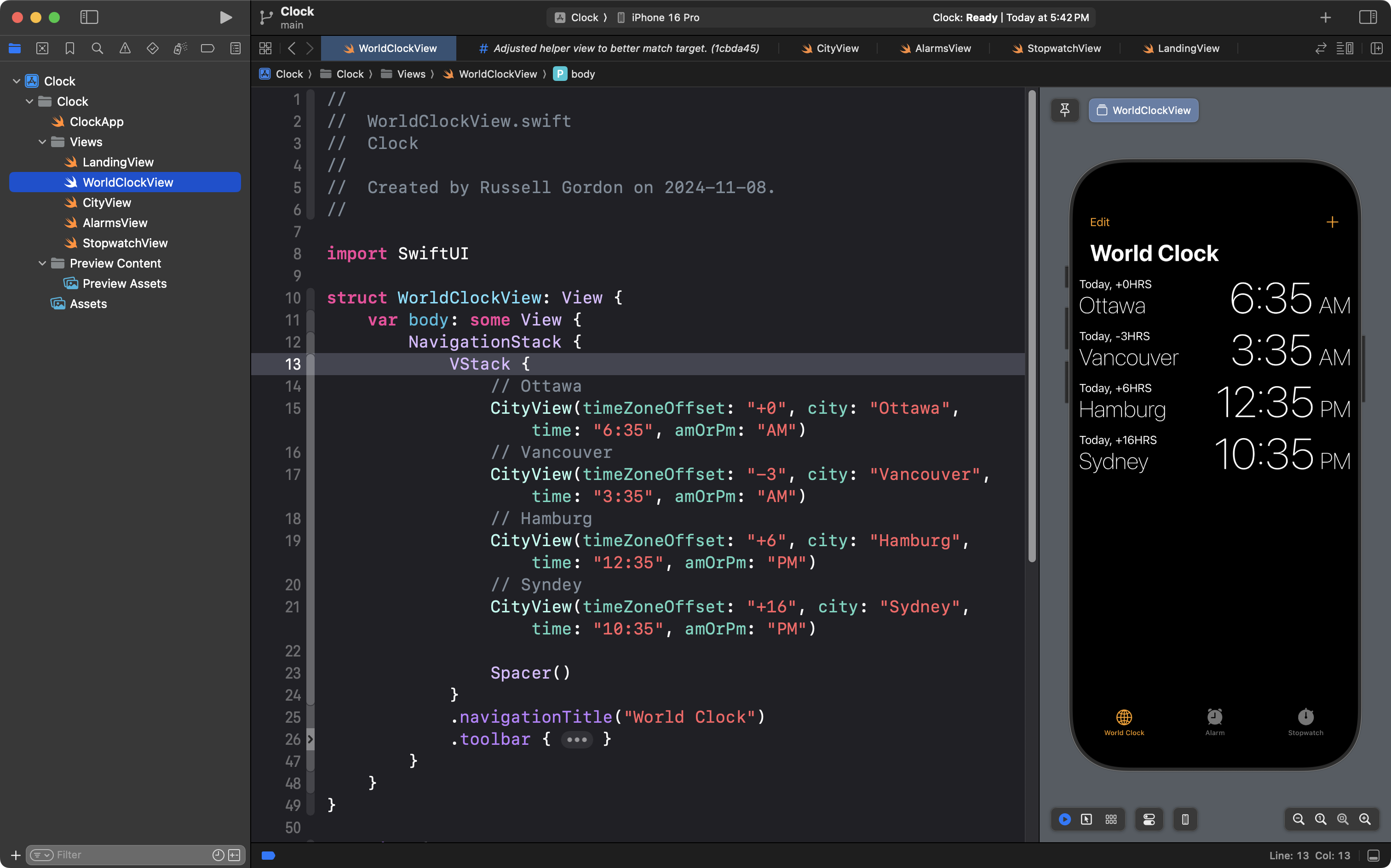Collapse the Preview Content folder

point(42,263)
